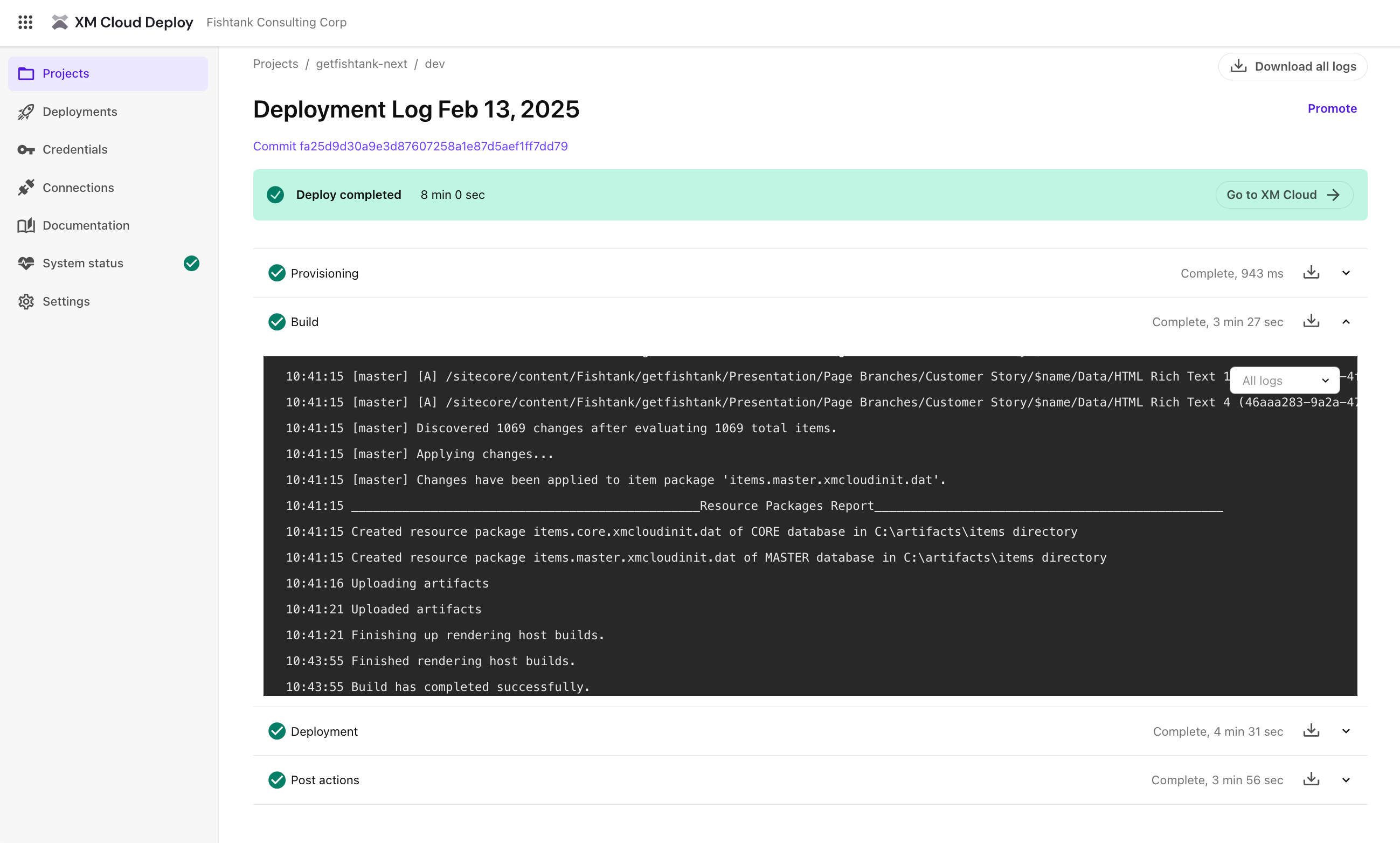Screen dimensions: 1400x843
Task: Download the Post actions logs
Action: [x=1311, y=779]
